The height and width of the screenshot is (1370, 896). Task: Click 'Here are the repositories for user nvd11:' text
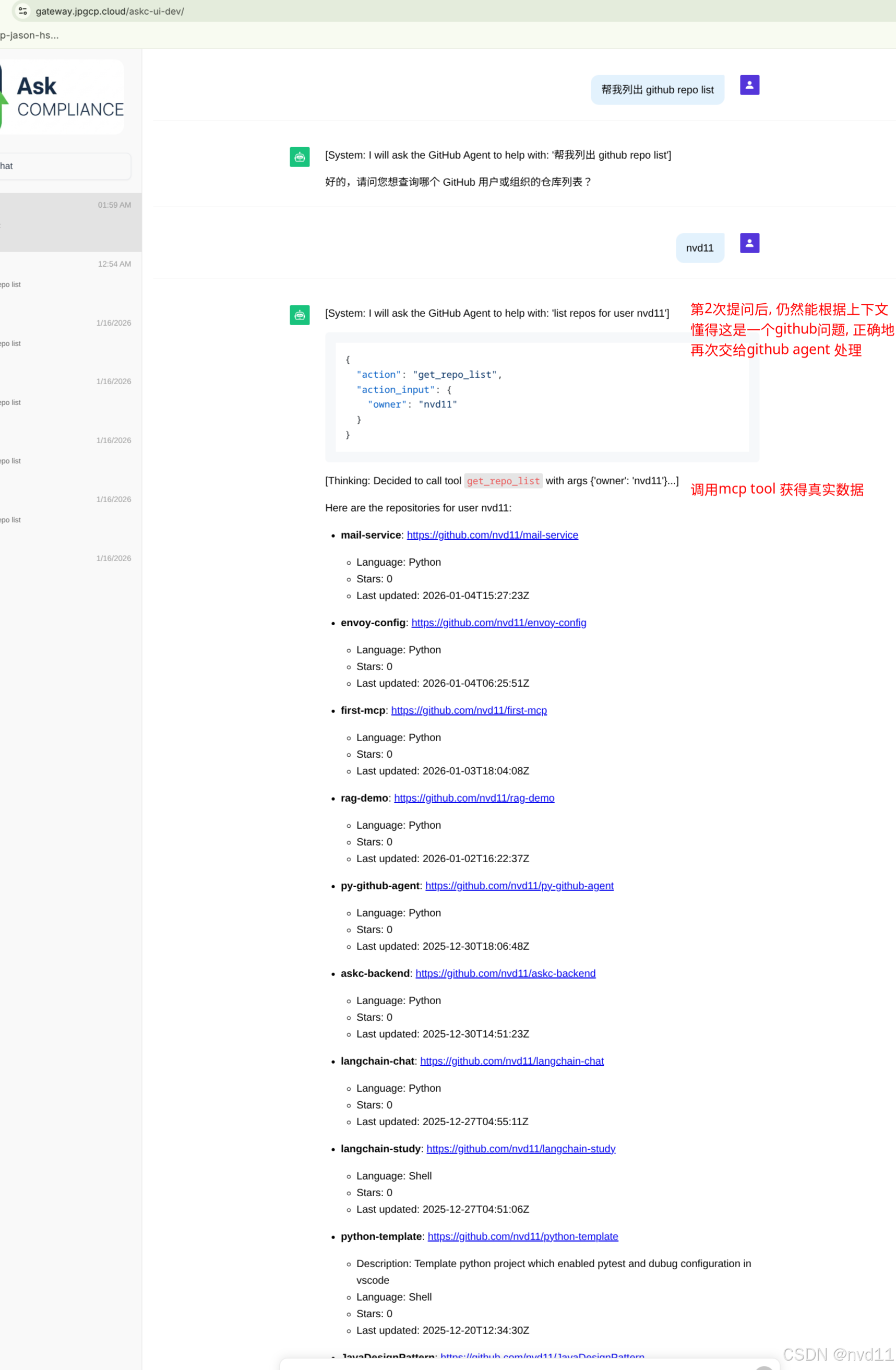(x=419, y=508)
